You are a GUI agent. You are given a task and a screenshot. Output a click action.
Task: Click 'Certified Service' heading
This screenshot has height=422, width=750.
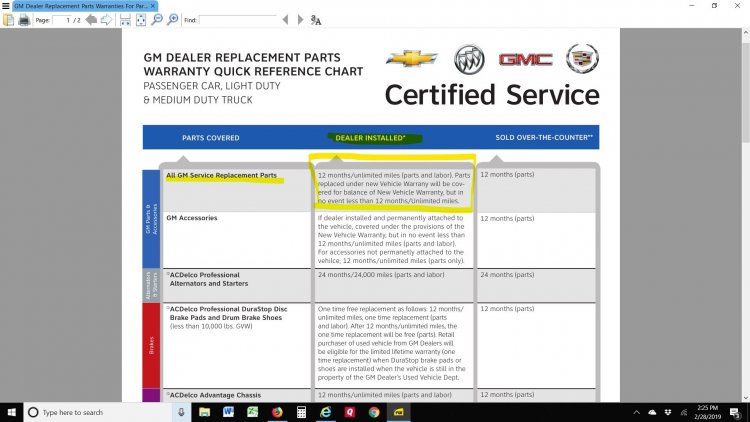(492, 95)
